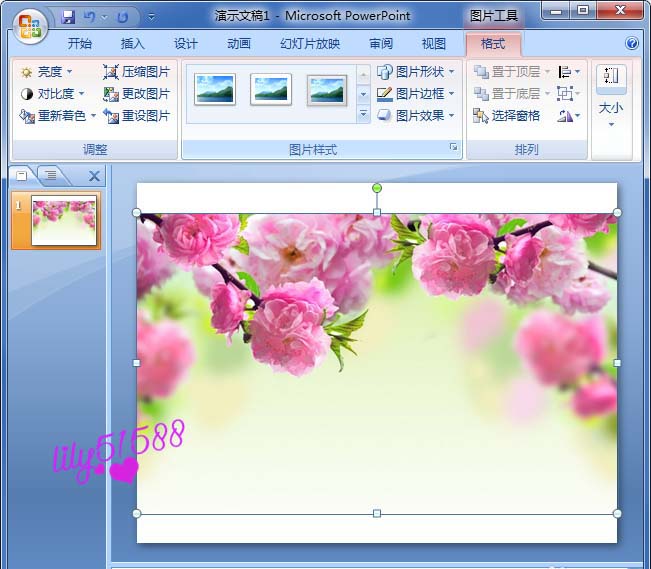Viewport: 651px width, 569px height.
Task: Open the 置于底层 dropdown arrow
Action: pos(547,94)
